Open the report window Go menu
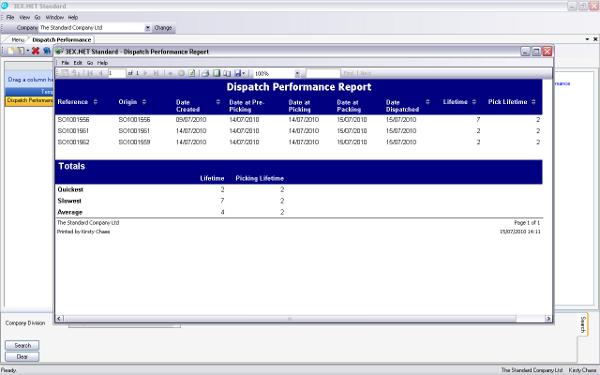Viewport: 600px width, 375px height. click(x=90, y=63)
